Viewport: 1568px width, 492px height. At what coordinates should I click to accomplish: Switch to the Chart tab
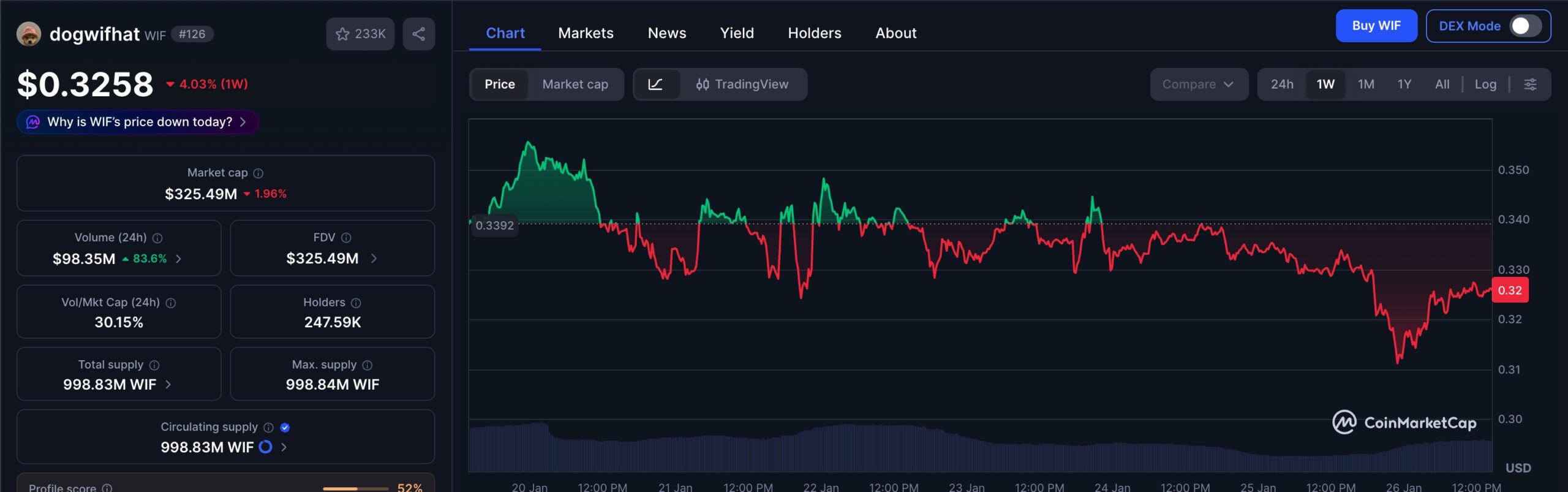click(505, 33)
